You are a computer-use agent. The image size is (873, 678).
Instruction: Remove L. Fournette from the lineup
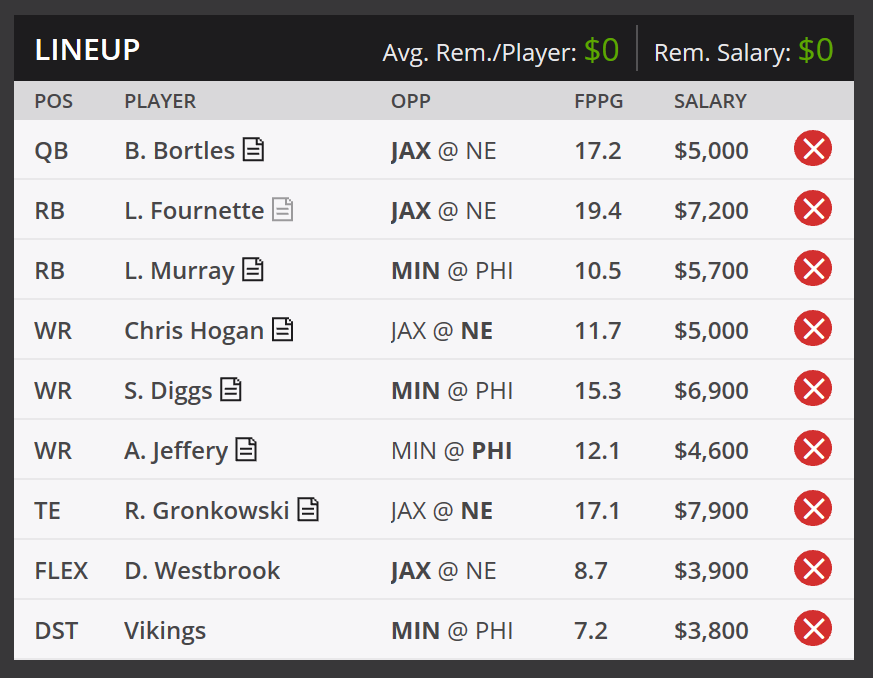tap(813, 208)
